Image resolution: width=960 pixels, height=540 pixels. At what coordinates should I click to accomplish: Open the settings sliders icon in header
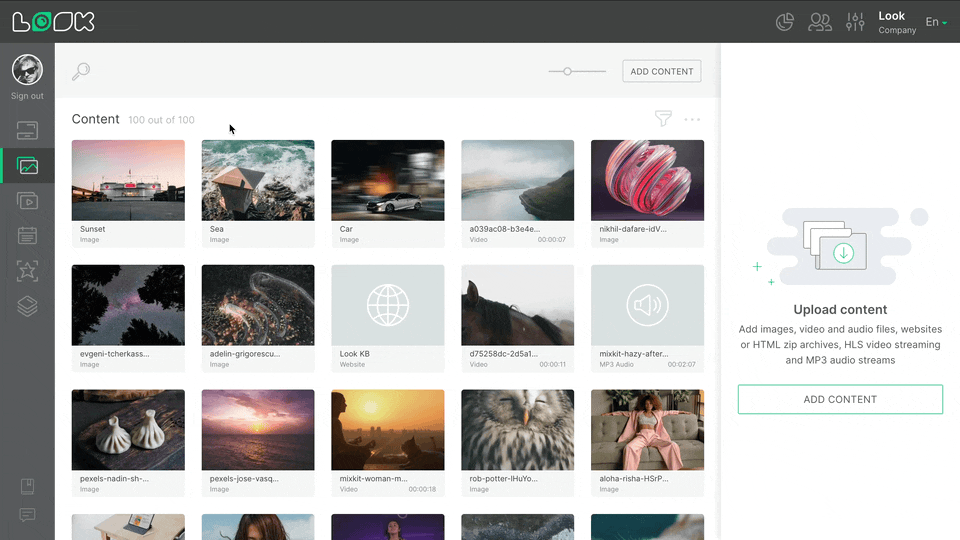tap(855, 22)
